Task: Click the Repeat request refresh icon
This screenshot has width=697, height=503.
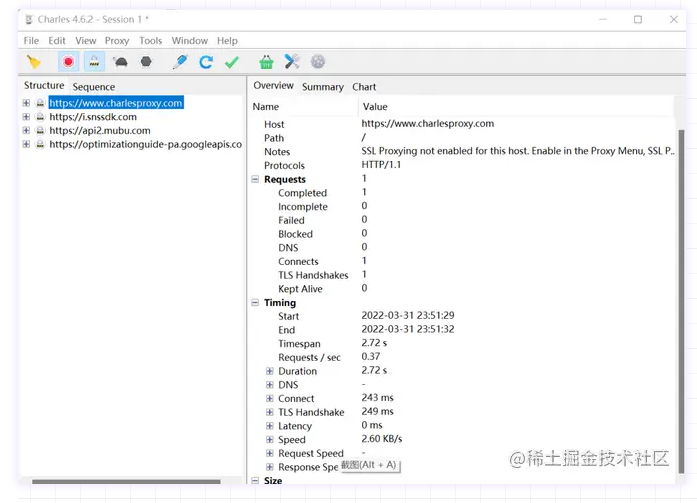Action: pos(206,62)
